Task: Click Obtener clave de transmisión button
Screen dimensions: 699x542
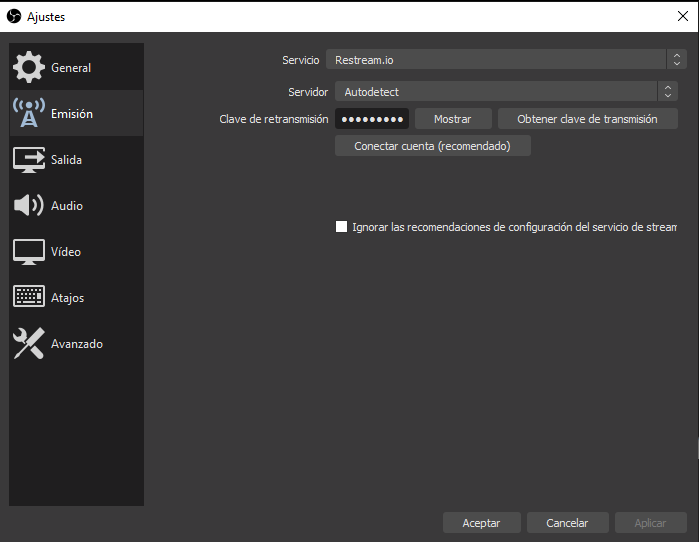Action: (x=588, y=119)
